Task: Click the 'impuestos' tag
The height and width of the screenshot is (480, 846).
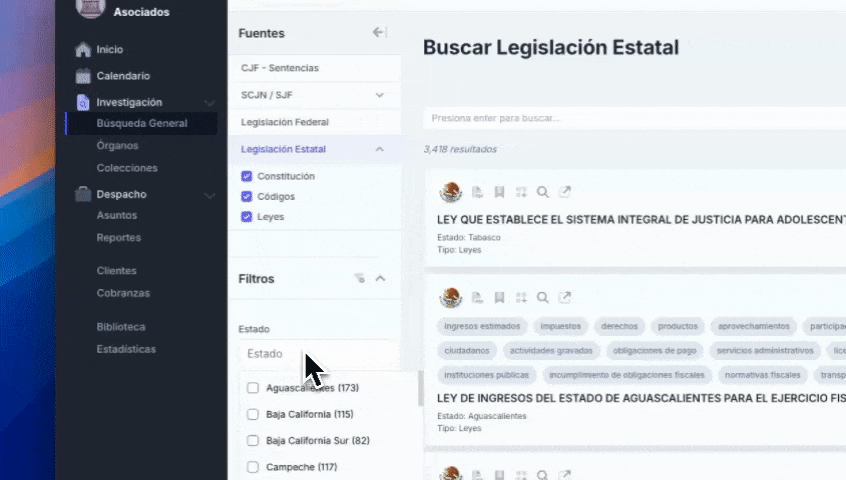Action: click(561, 326)
